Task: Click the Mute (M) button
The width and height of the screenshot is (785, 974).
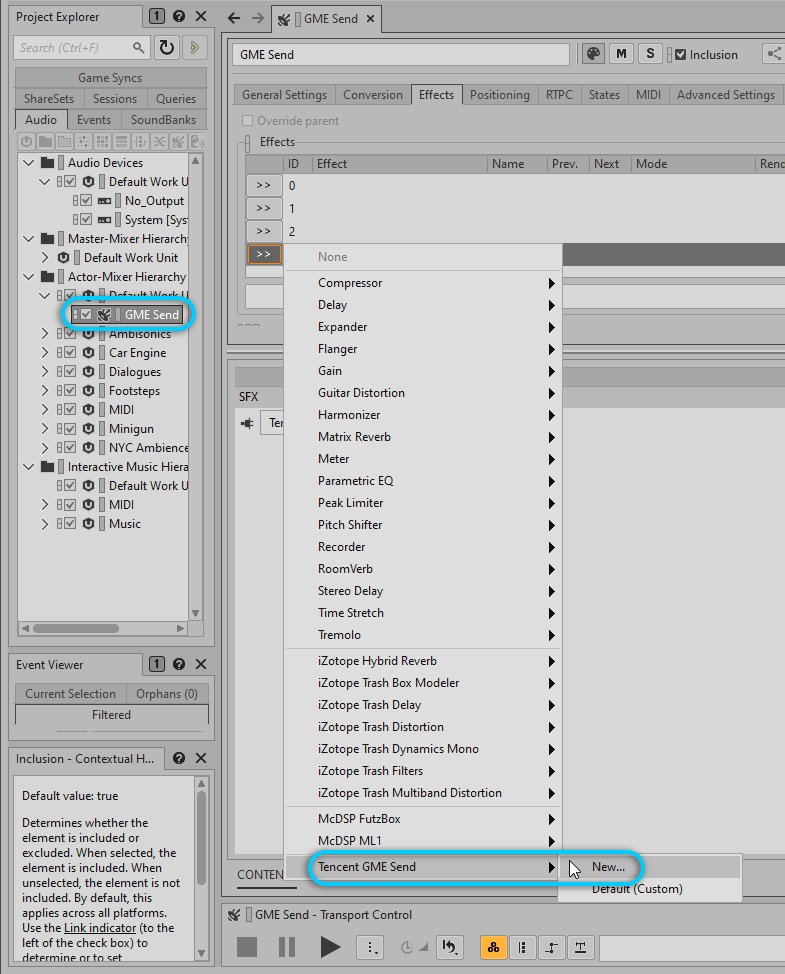Action: pyautogui.click(x=622, y=54)
